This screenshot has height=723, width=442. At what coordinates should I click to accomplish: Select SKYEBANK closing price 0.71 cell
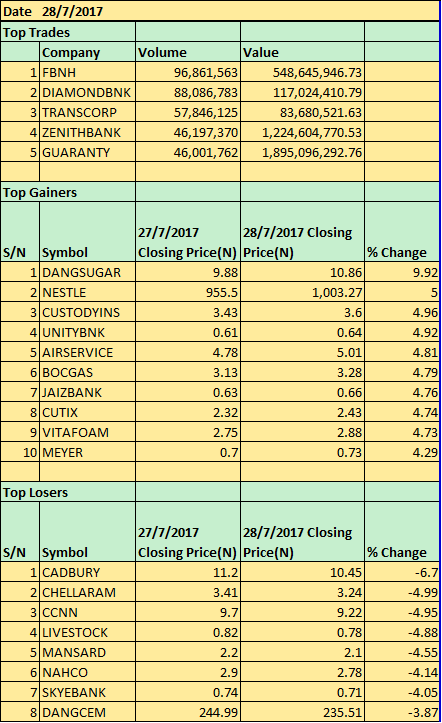[x=302, y=692]
